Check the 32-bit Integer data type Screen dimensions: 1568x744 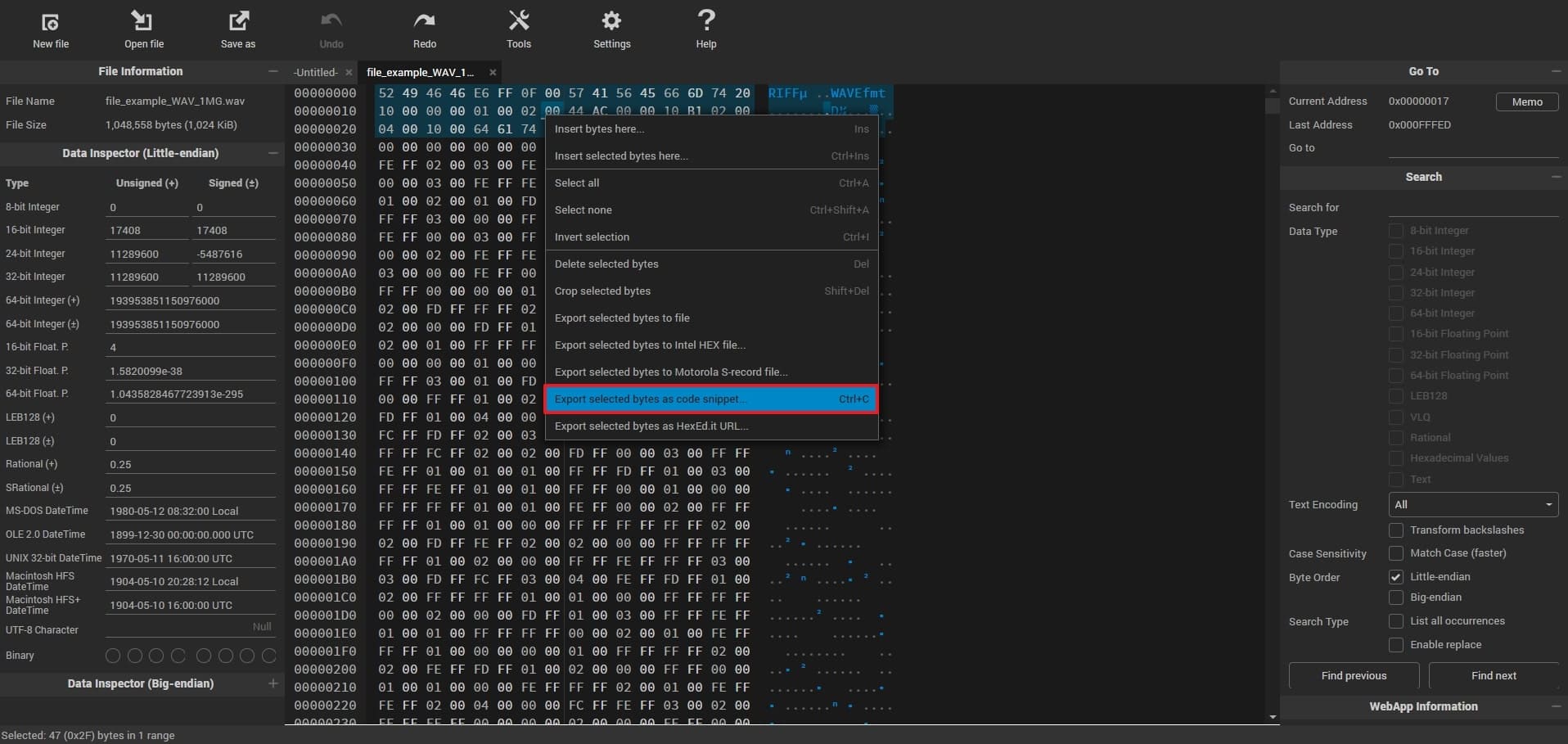click(1395, 293)
